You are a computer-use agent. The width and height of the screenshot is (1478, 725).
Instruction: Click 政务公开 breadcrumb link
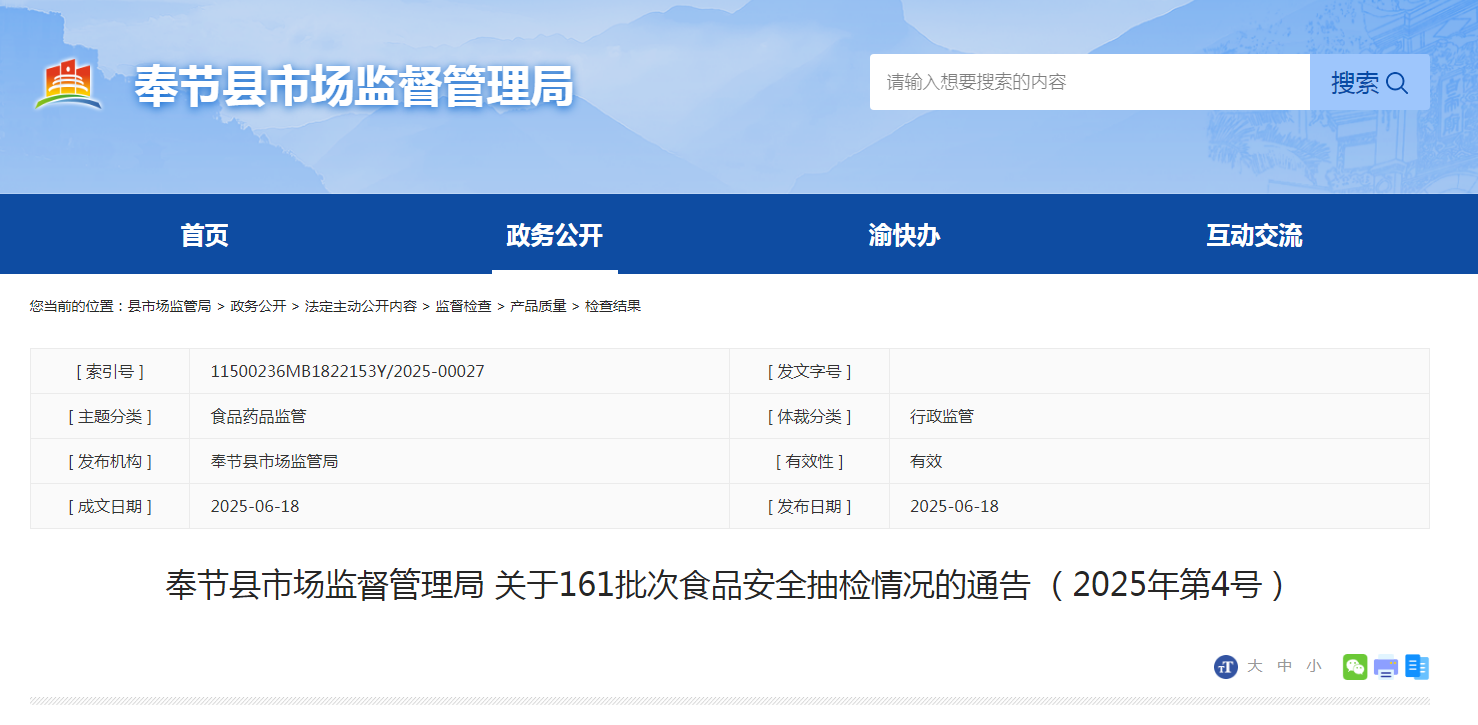click(258, 306)
